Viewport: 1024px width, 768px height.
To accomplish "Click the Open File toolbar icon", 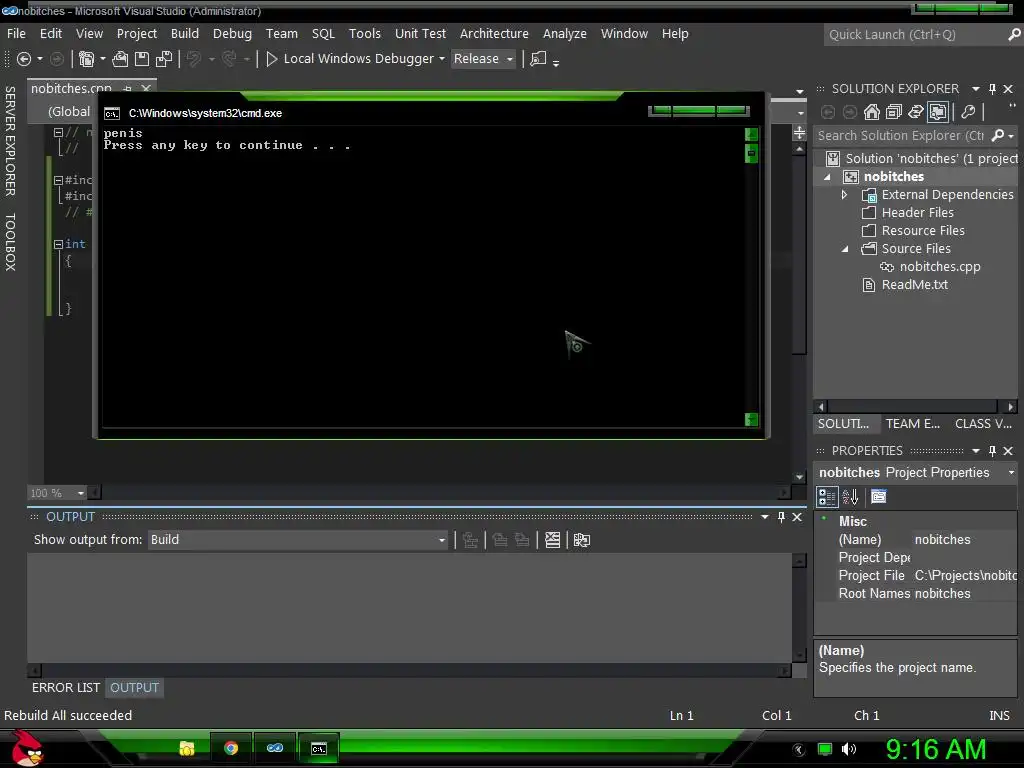I will 120,59.
